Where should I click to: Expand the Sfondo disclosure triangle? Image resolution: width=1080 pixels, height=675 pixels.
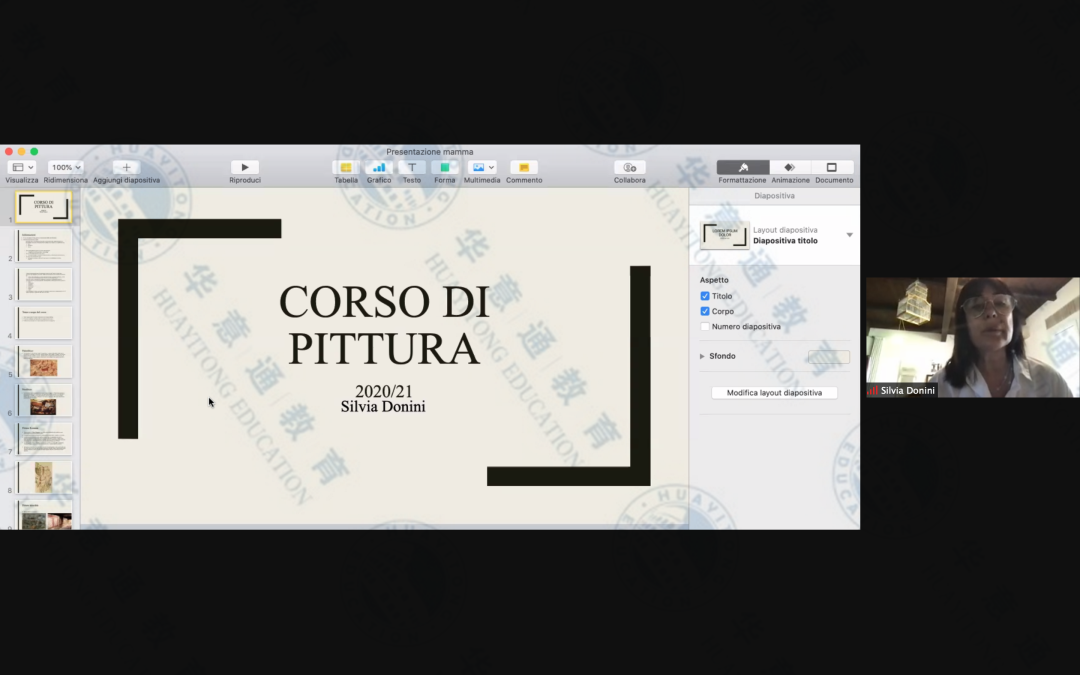coord(702,356)
